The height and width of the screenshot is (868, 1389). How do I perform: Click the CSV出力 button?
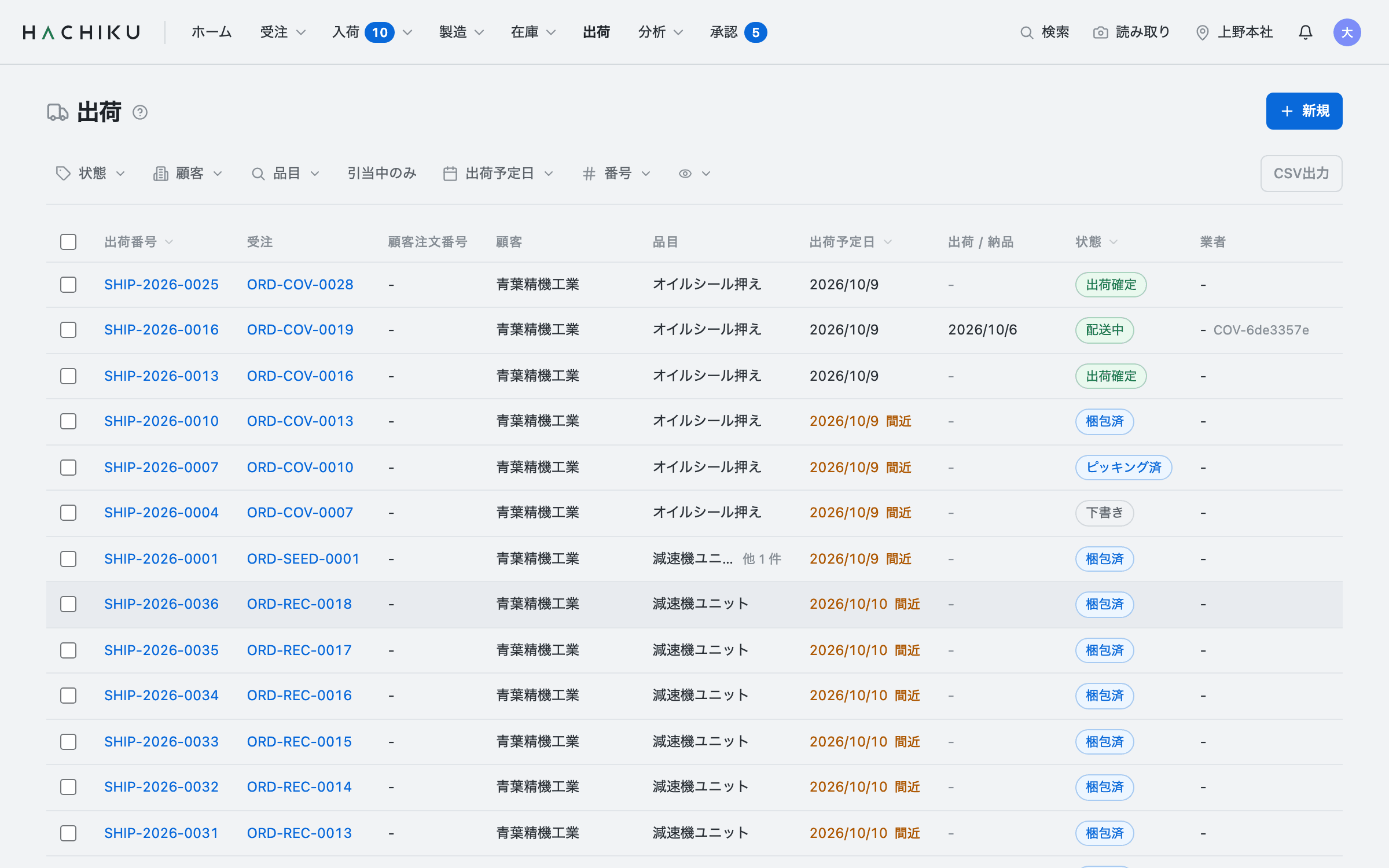coord(1301,174)
